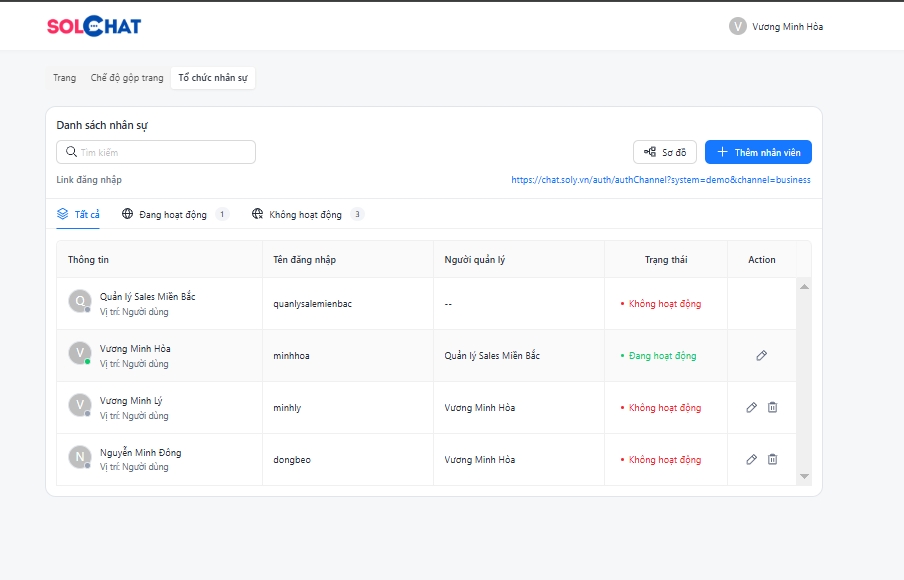Select the Tổ chức nhân sự tab
904x580 pixels.
coord(213,78)
